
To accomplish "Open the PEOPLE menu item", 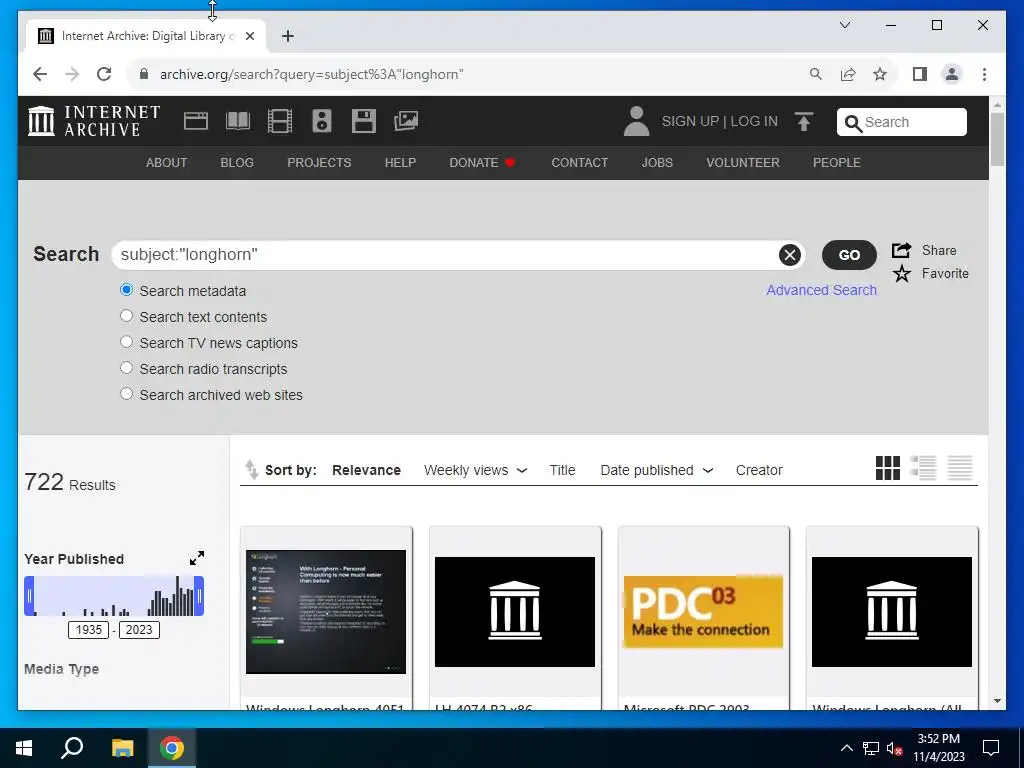I will pos(837,163).
